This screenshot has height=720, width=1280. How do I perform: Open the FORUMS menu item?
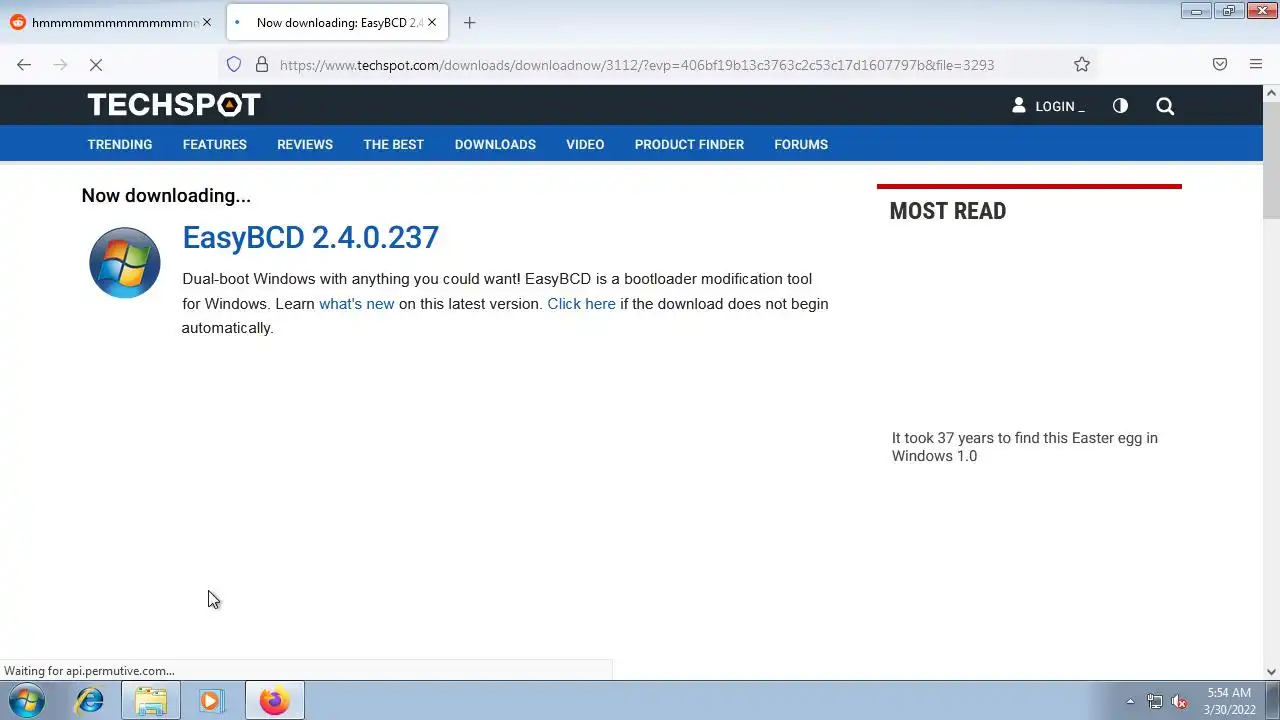(801, 144)
